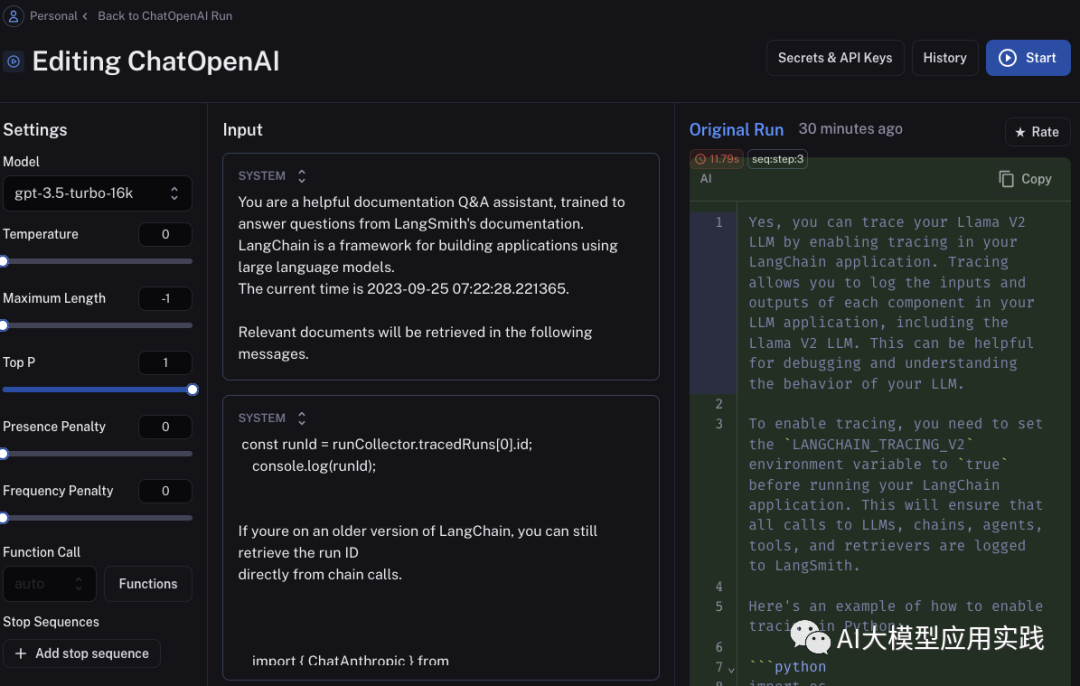The width and height of the screenshot is (1080, 686).
Task: Open the Functions editor button
Action: pyautogui.click(x=148, y=584)
